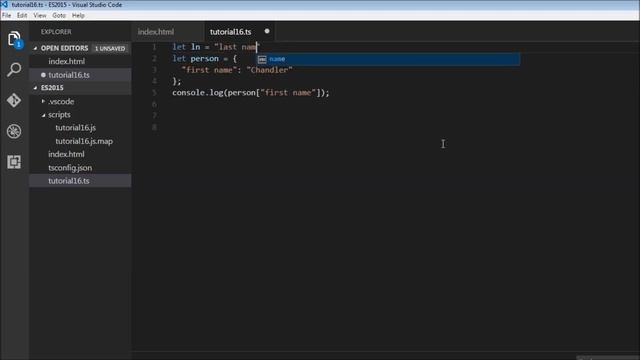The image size is (640, 360).
Task: Open the Help menu
Action: click(x=78, y=16)
